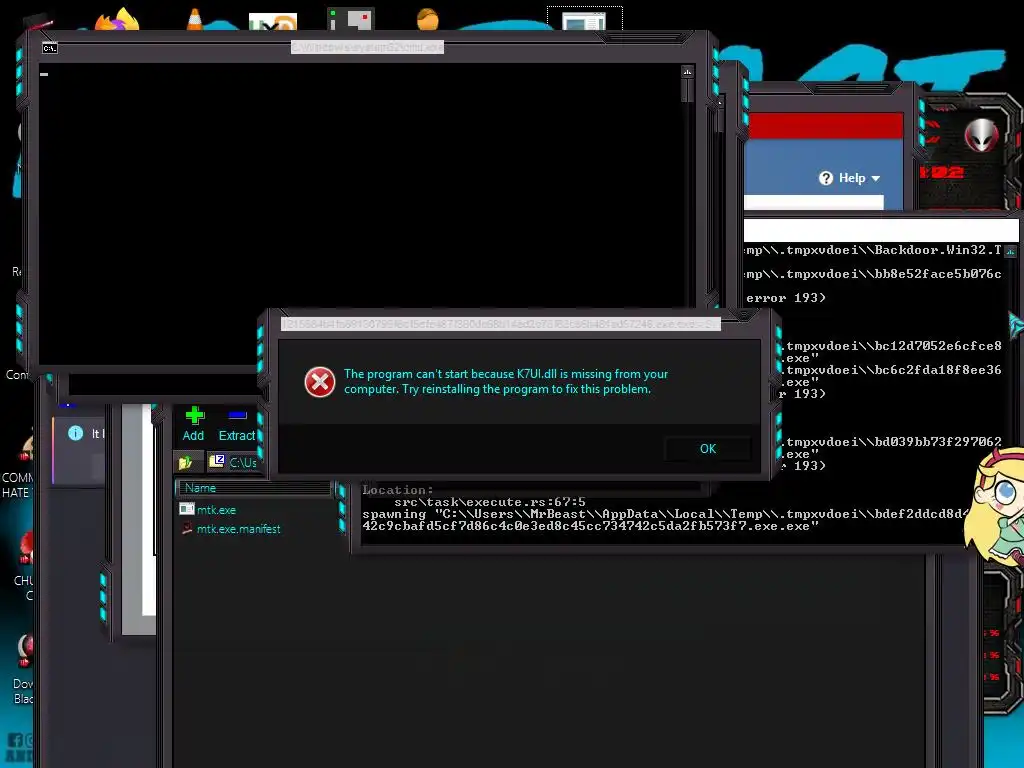Click the cmd window title path text
The height and width of the screenshot is (768, 1024).
pyautogui.click(x=367, y=47)
